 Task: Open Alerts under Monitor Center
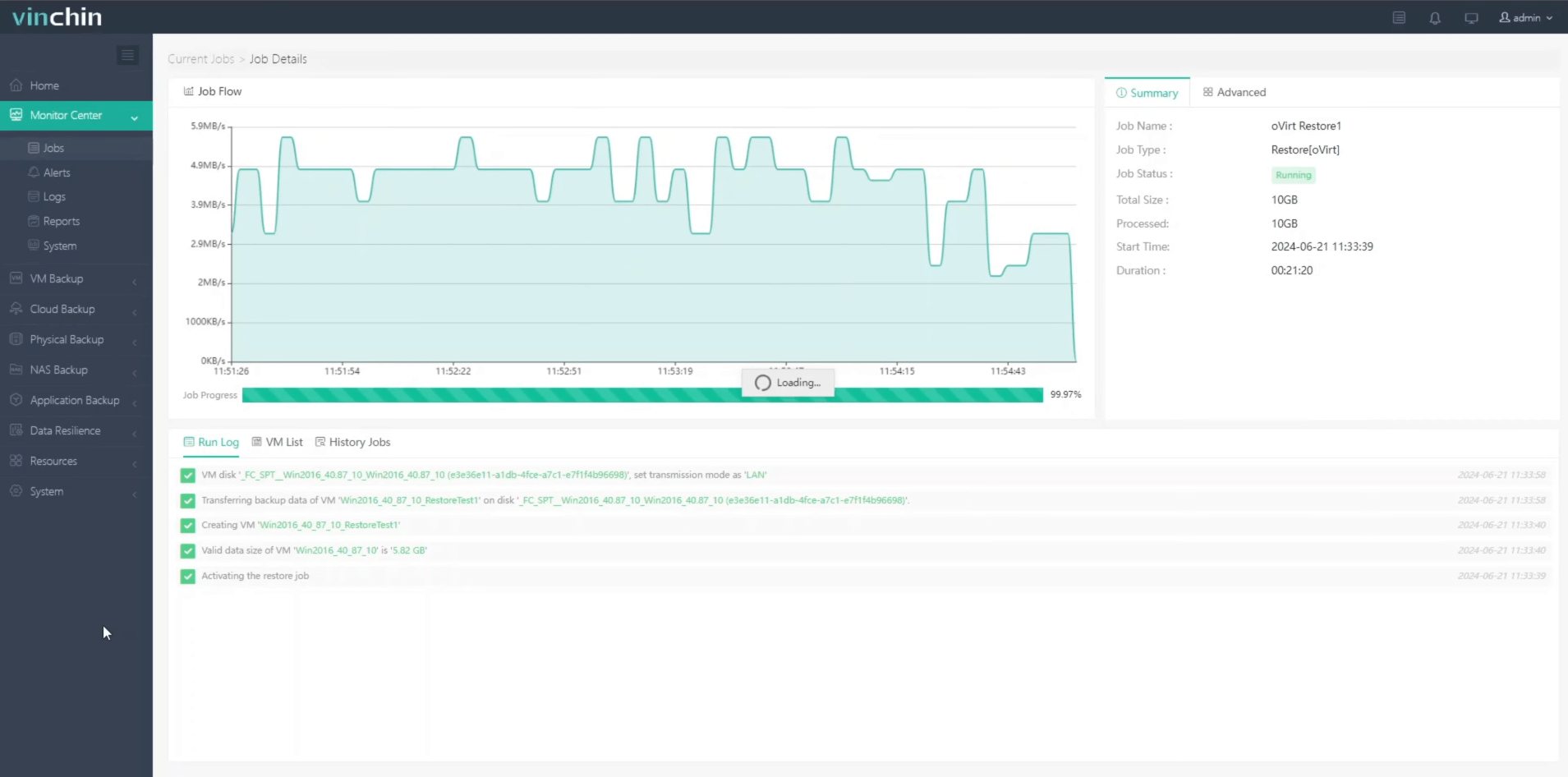(x=57, y=172)
